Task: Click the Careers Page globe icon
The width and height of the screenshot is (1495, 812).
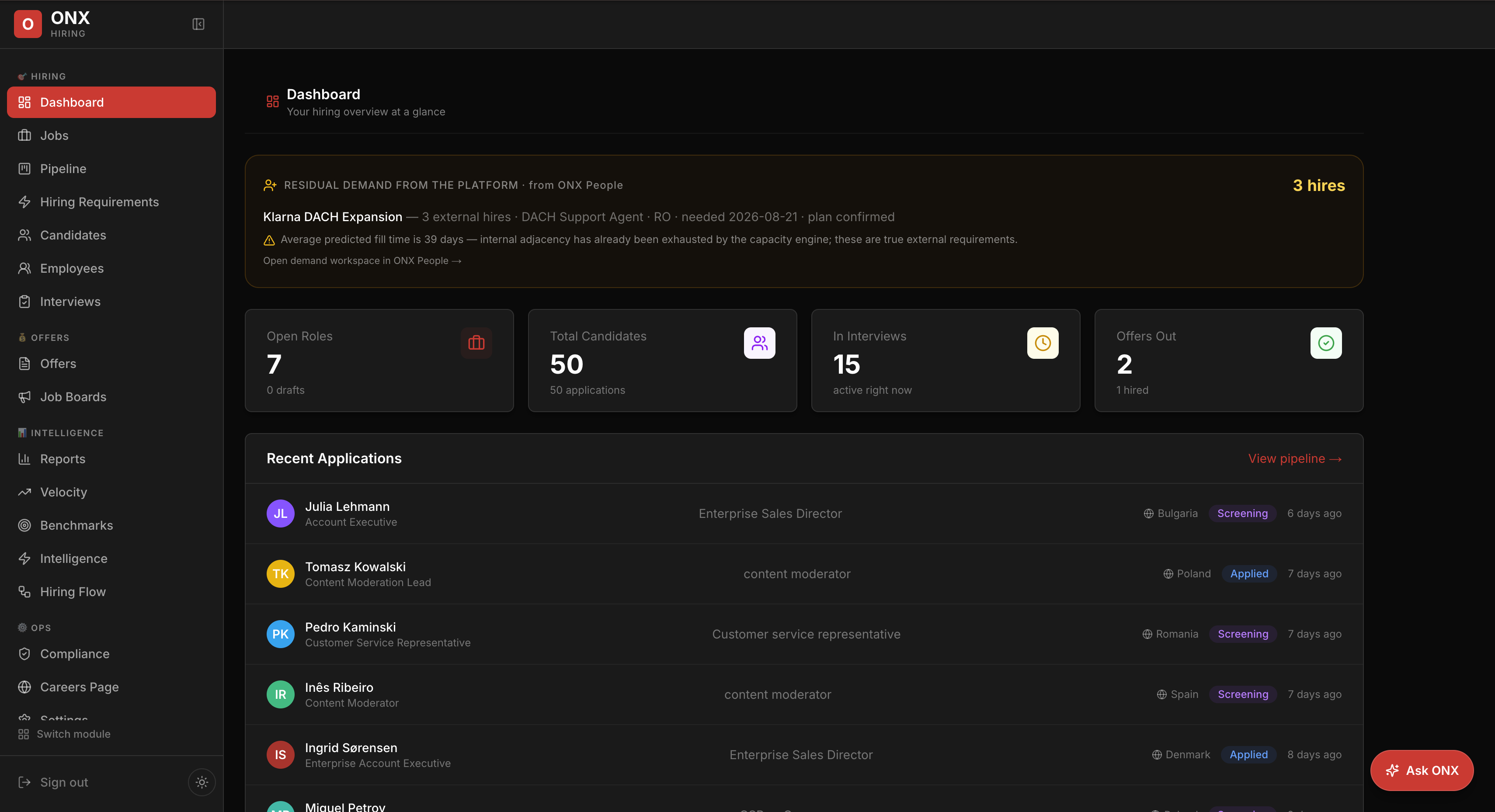Action: pyautogui.click(x=24, y=687)
